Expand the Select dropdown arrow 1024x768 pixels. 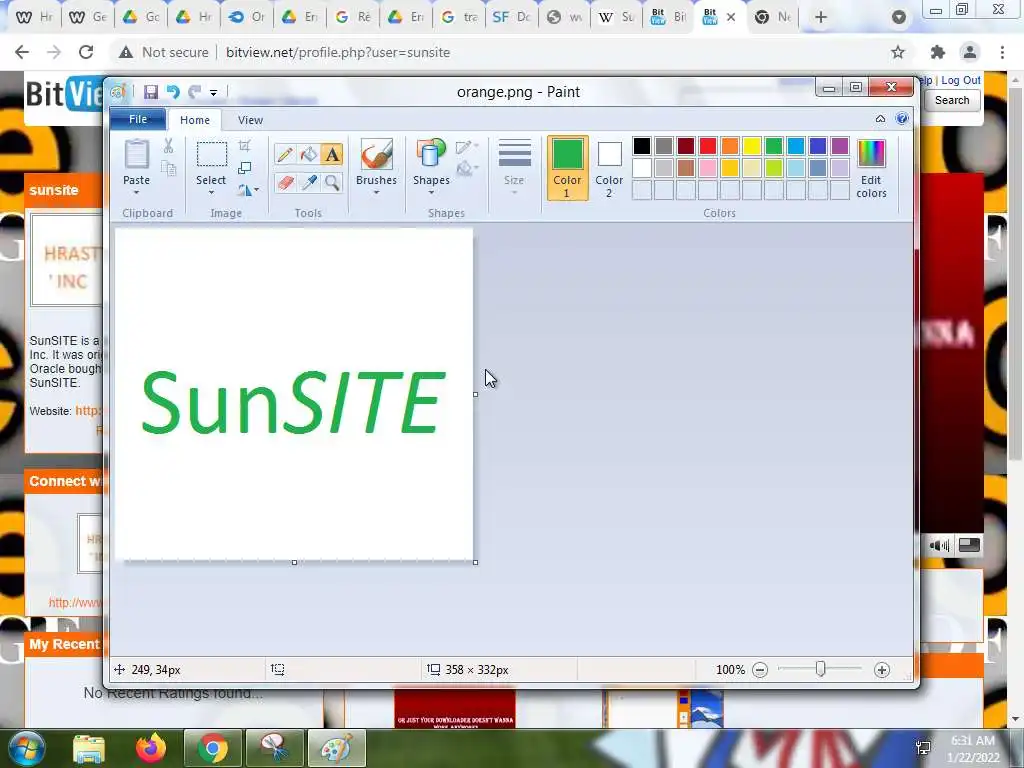(x=212, y=192)
